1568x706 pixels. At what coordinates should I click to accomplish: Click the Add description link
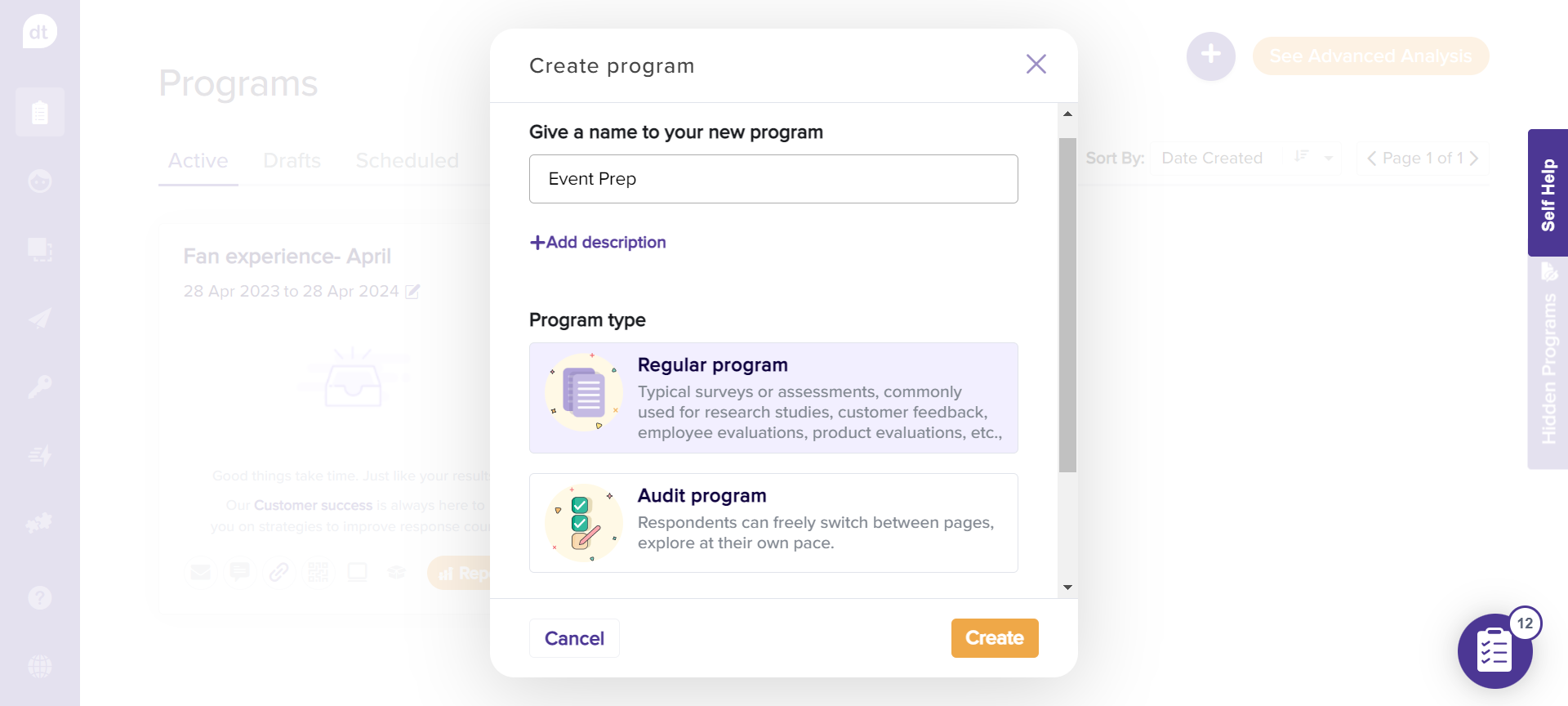coord(598,242)
